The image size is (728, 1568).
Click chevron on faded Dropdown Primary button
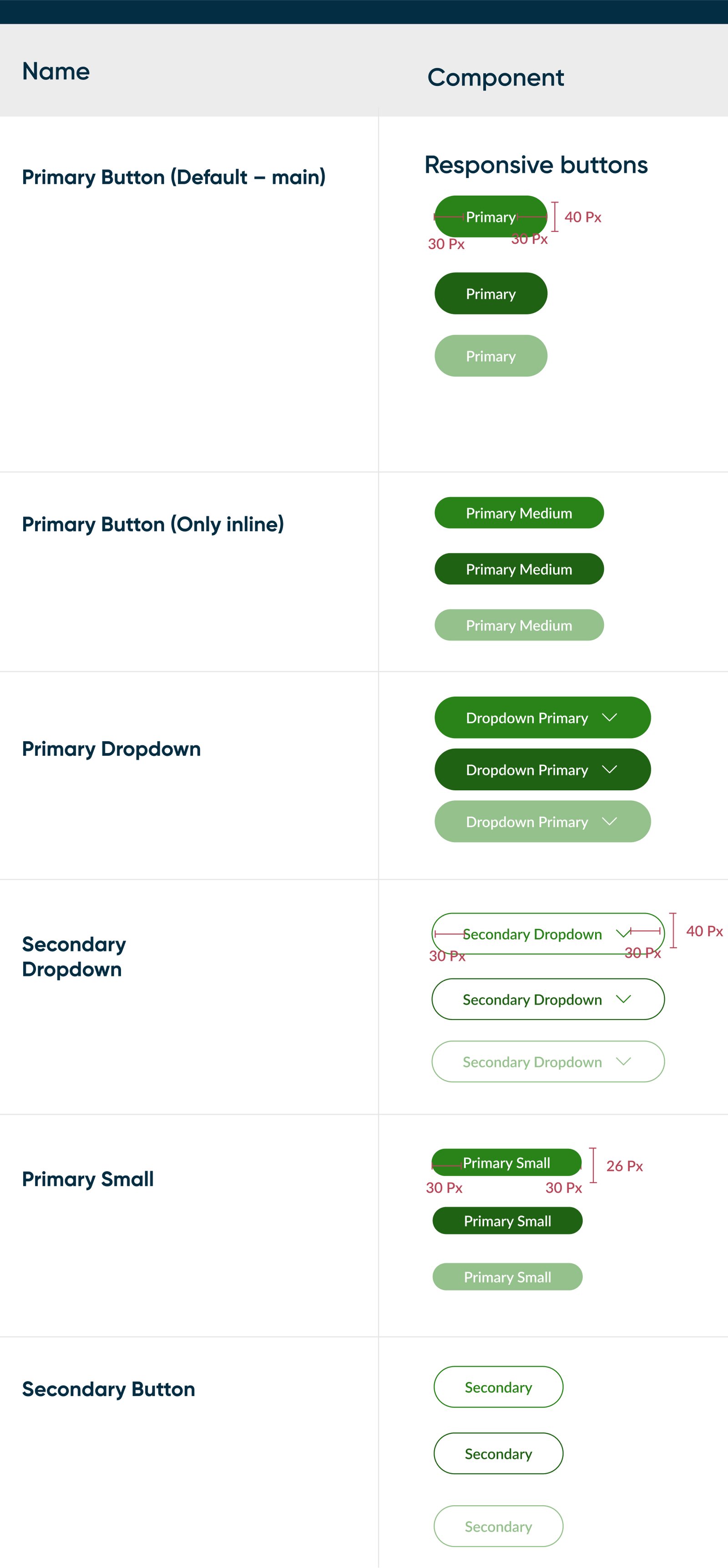(x=609, y=822)
